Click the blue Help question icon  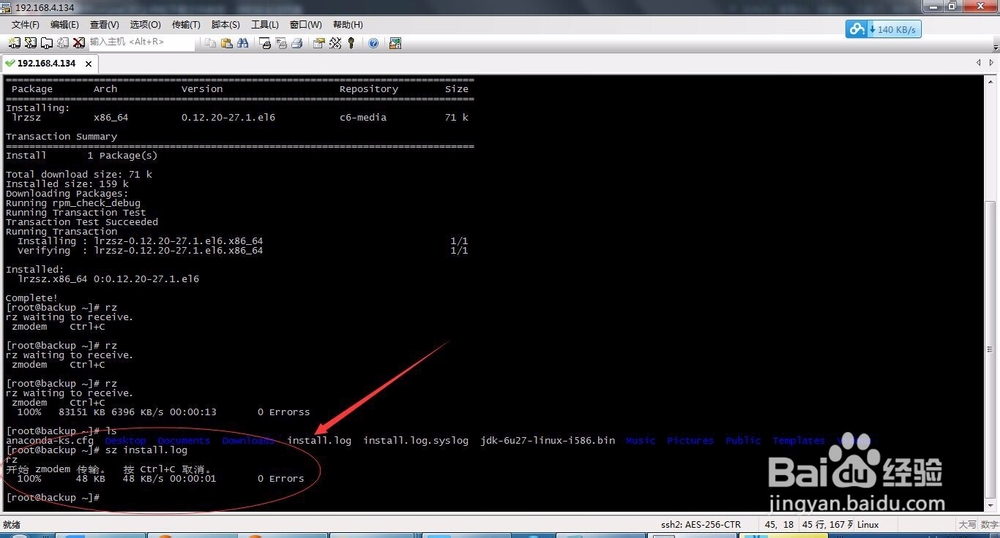point(374,43)
